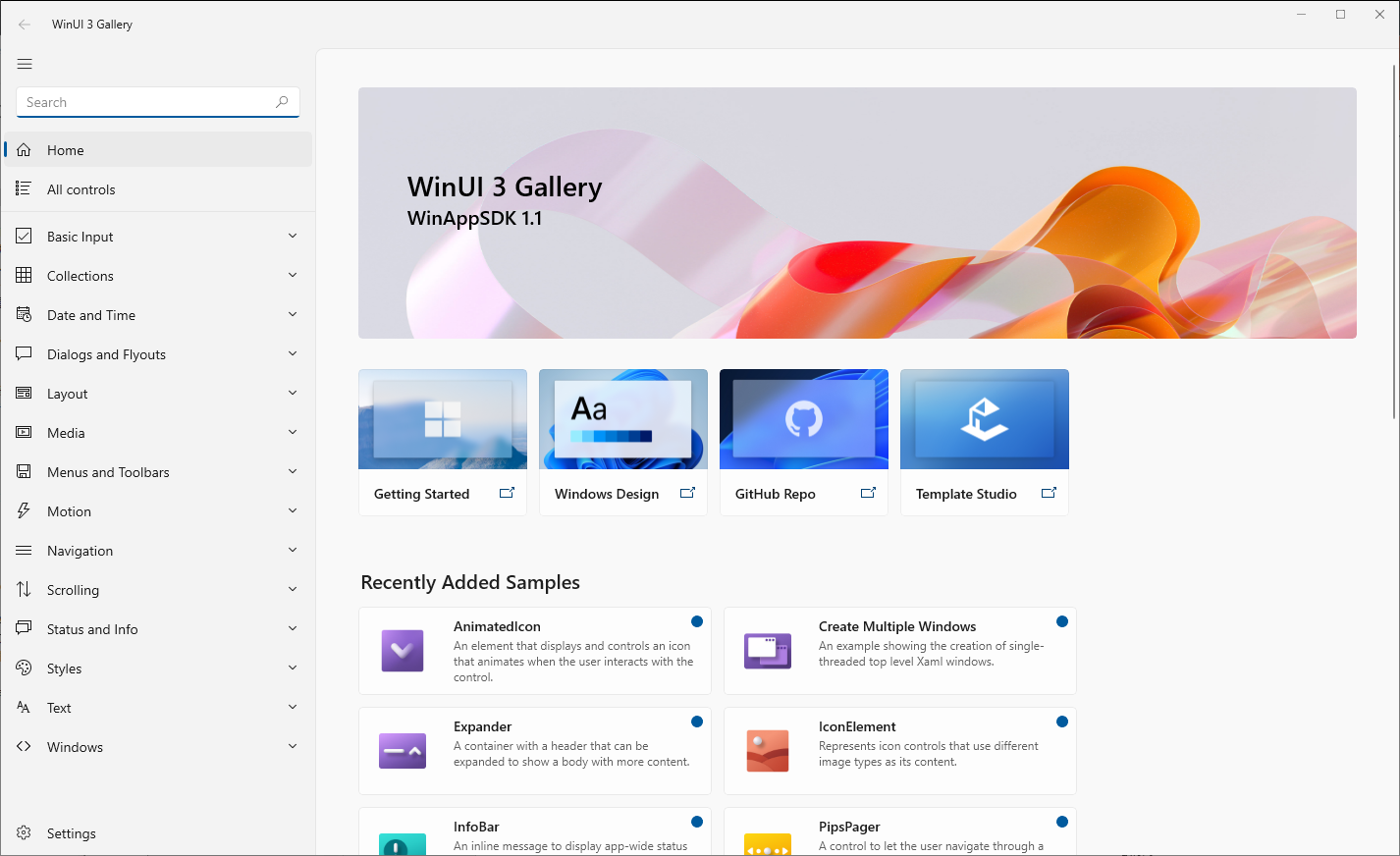This screenshot has width=1400, height=856.
Task: Open the Expander sample title
Action: point(482,726)
